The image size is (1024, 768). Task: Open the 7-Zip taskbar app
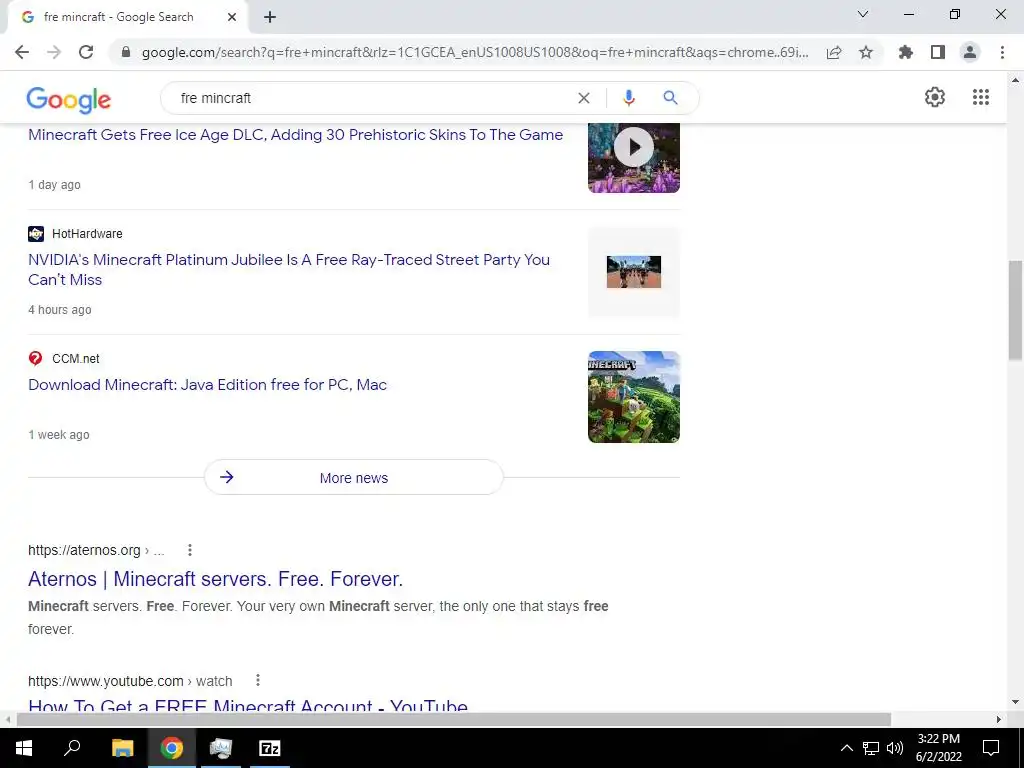[270, 748]
